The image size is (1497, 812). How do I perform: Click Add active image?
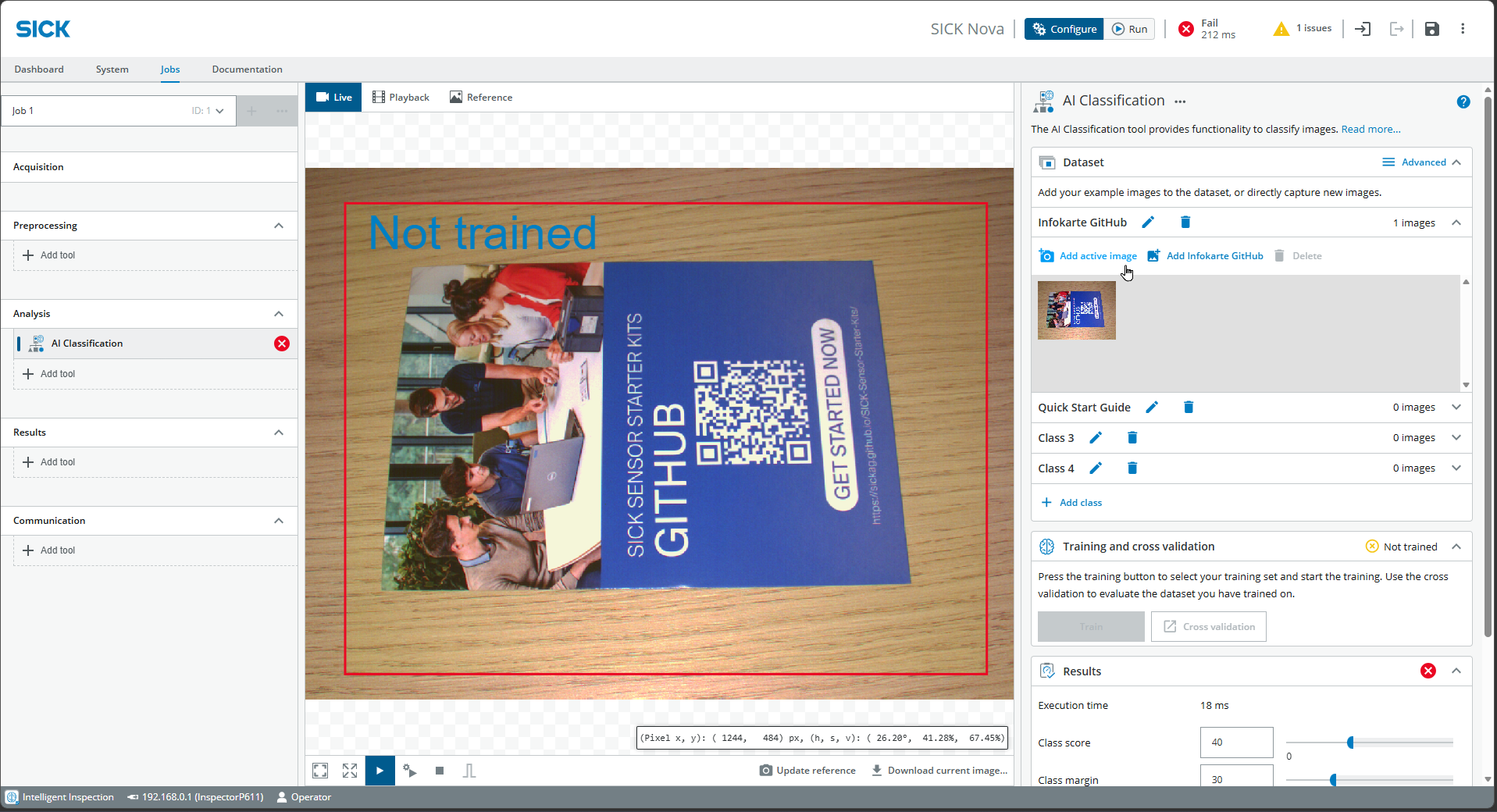pyautogui.click(x=1088, y=256)
